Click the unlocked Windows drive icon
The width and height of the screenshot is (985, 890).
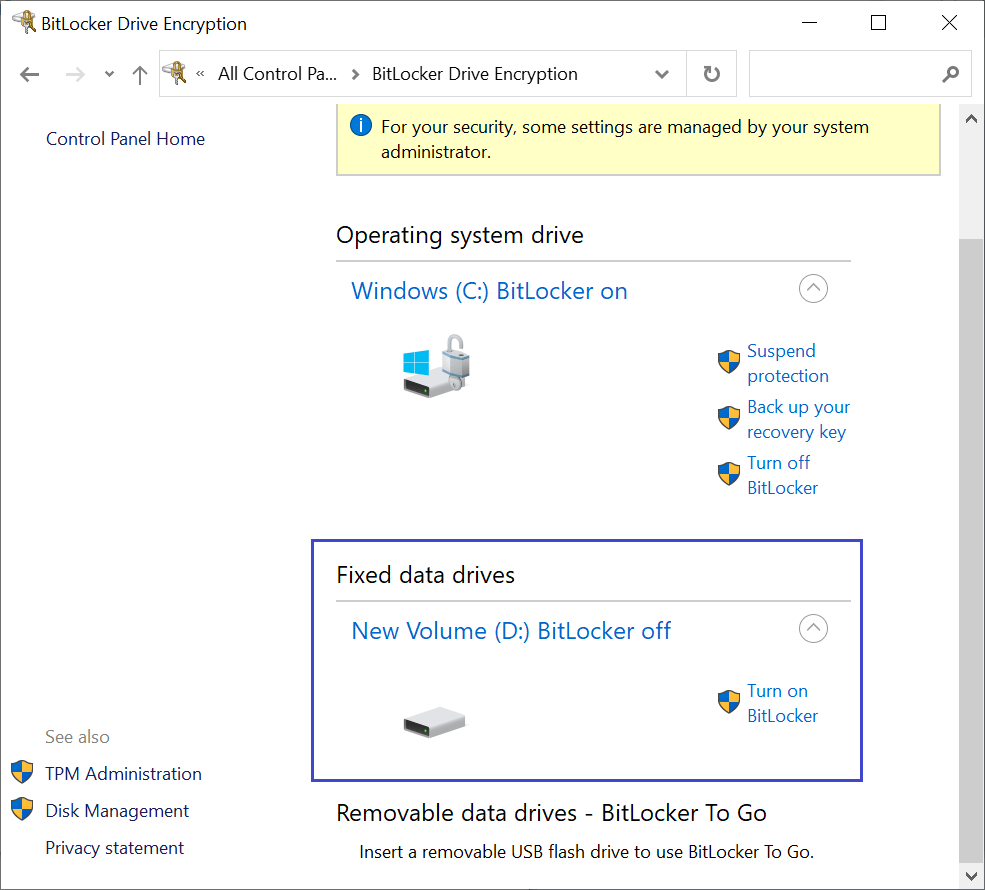(437, 366)
